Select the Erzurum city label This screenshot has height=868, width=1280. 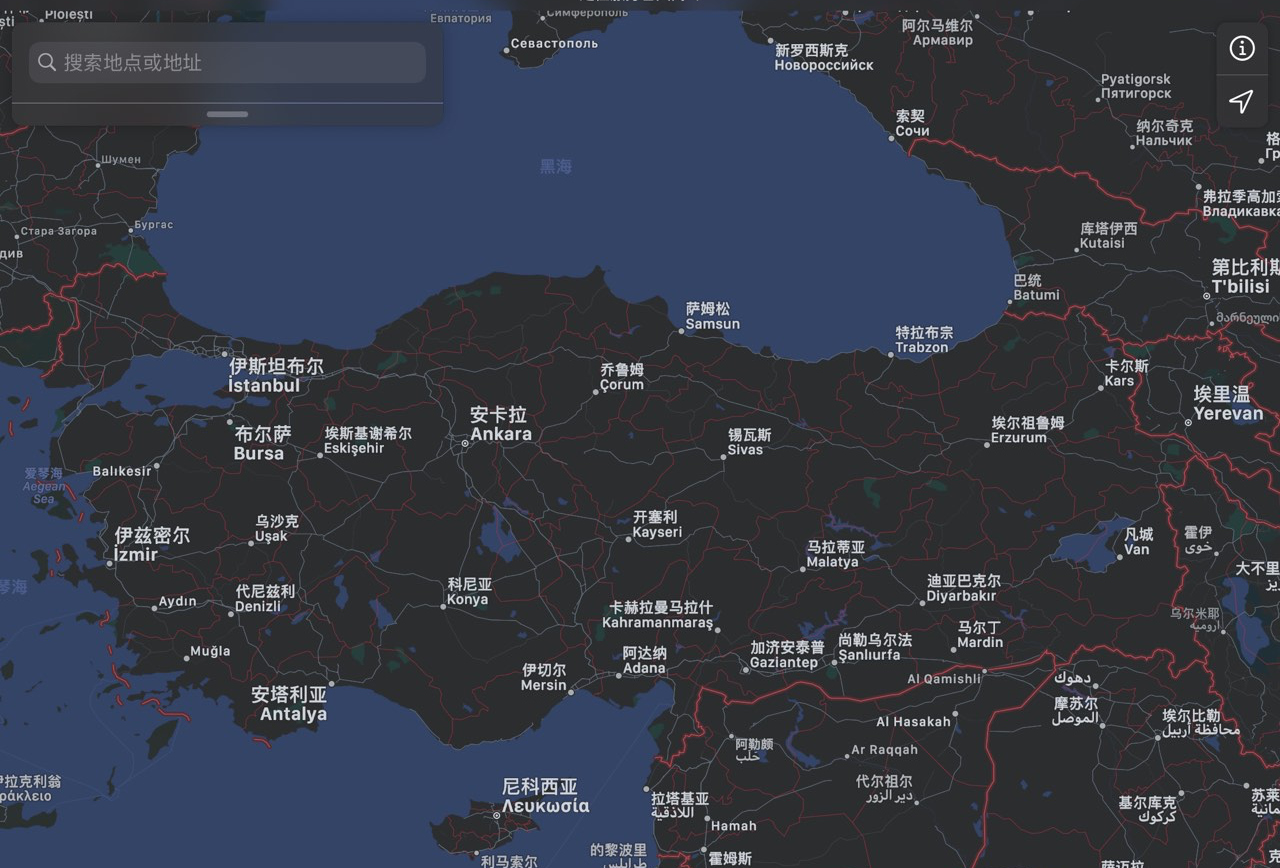(x=1025, y=430)
